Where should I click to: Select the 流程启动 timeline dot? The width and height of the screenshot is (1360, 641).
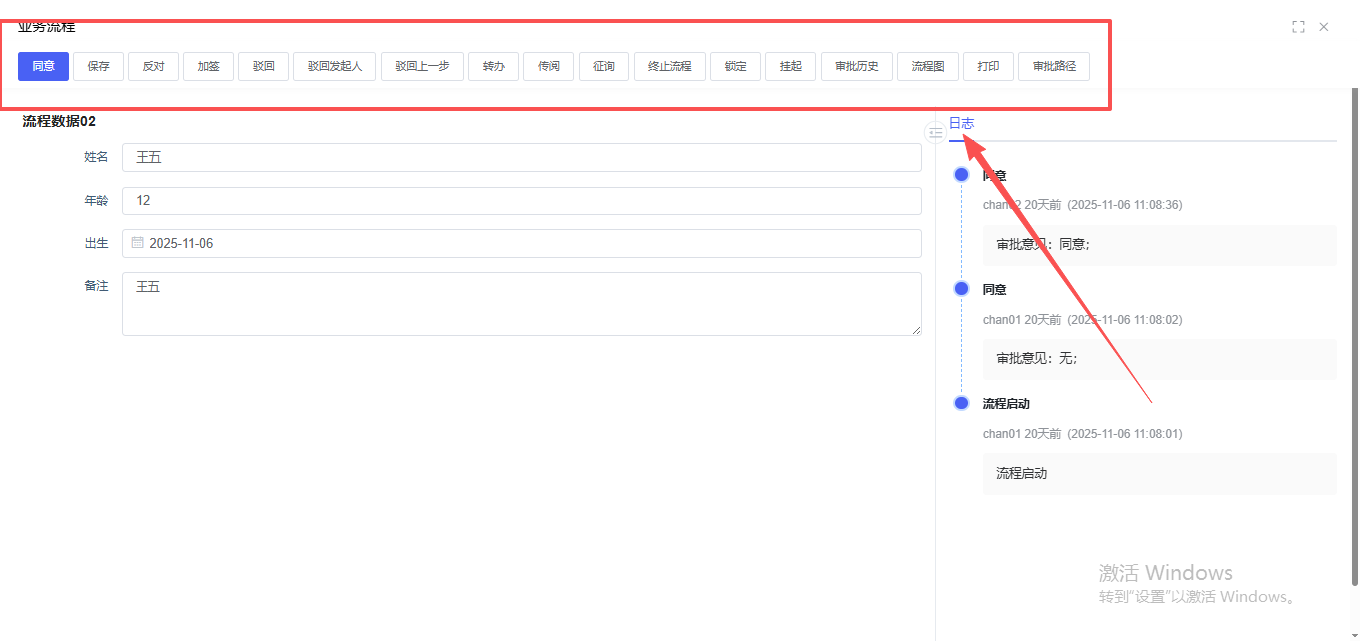[962, 403]
